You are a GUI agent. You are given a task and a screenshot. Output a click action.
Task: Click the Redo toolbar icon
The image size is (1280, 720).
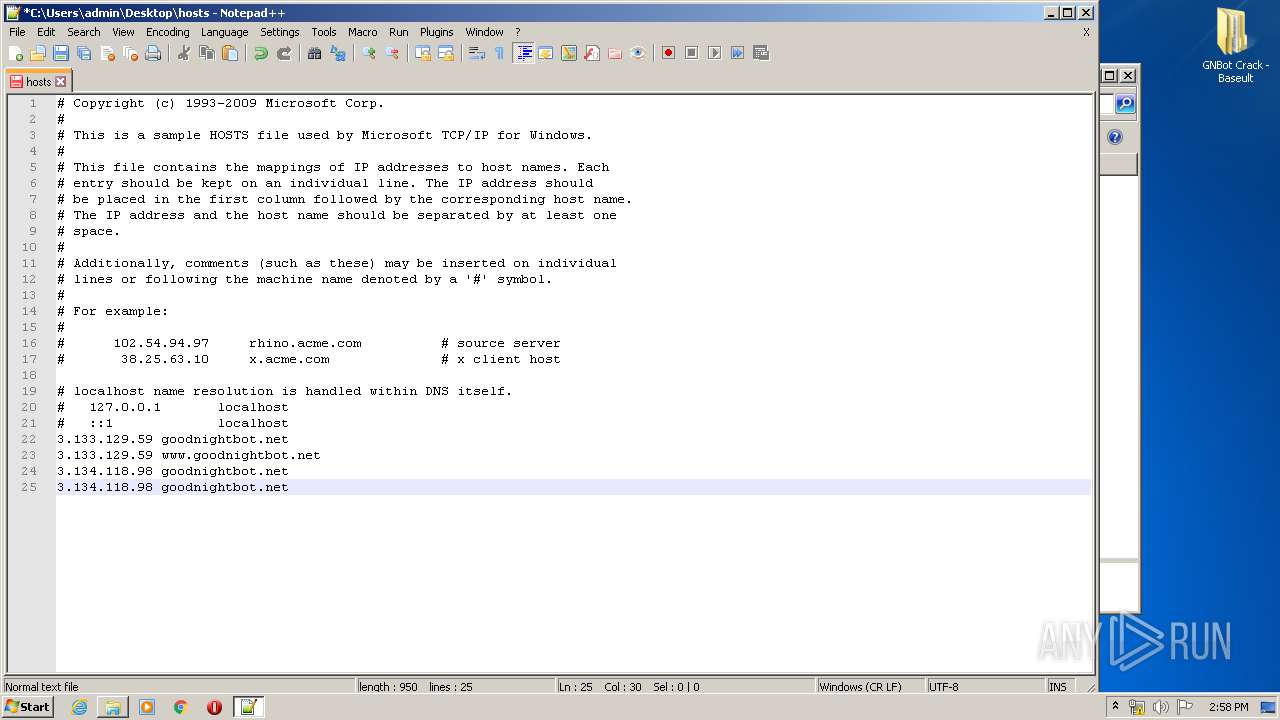(284, 53)
